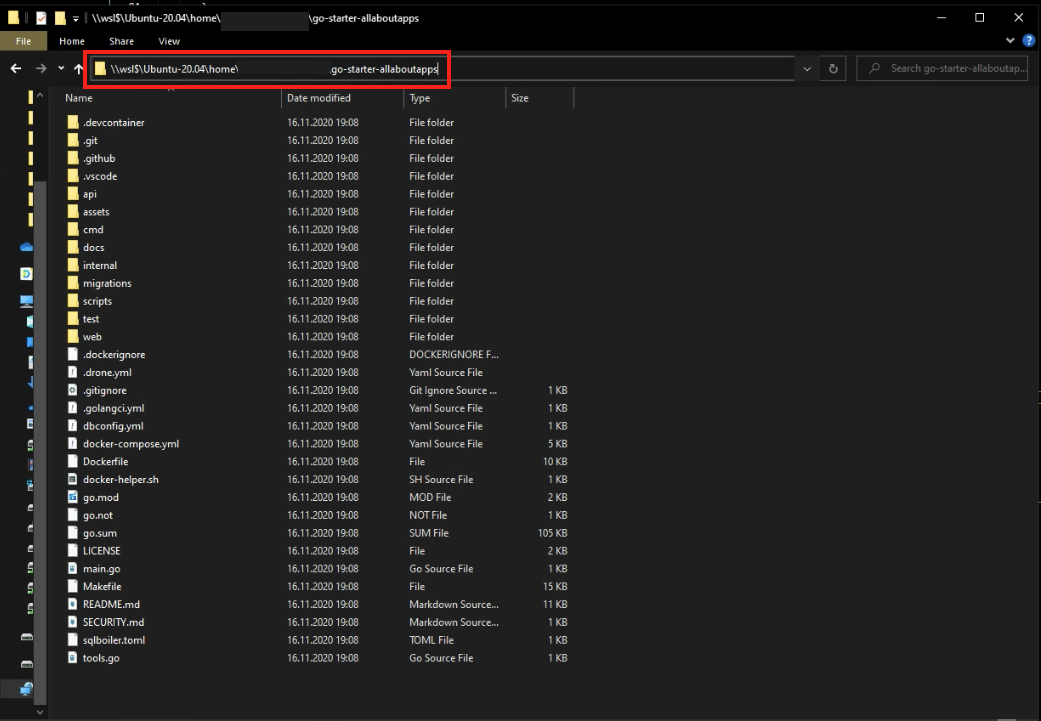Open Help via the question mark icon
Viewport: 1041px width, 721px height.
(x=1030, y=40)
